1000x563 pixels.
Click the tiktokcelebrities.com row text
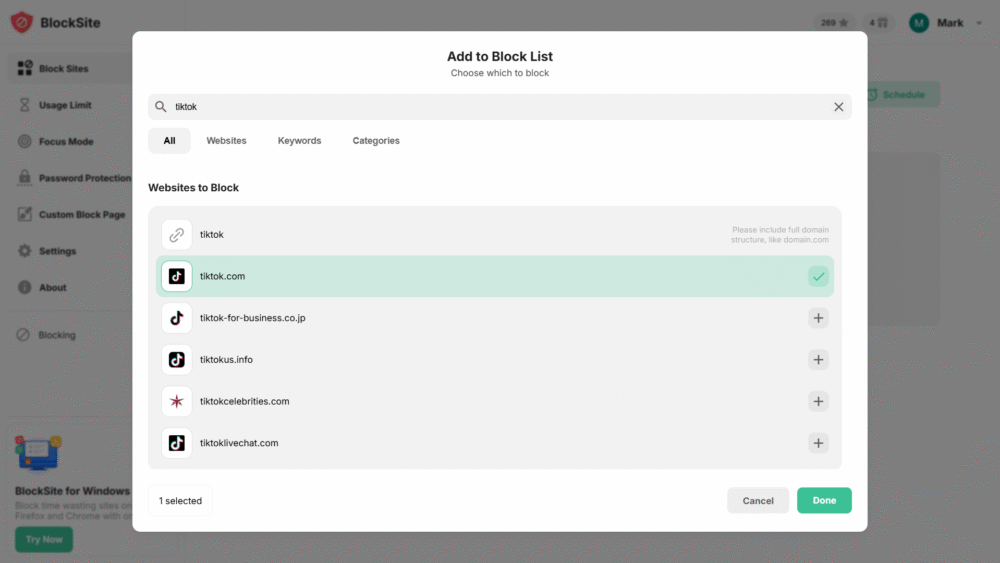click(245, 401)
